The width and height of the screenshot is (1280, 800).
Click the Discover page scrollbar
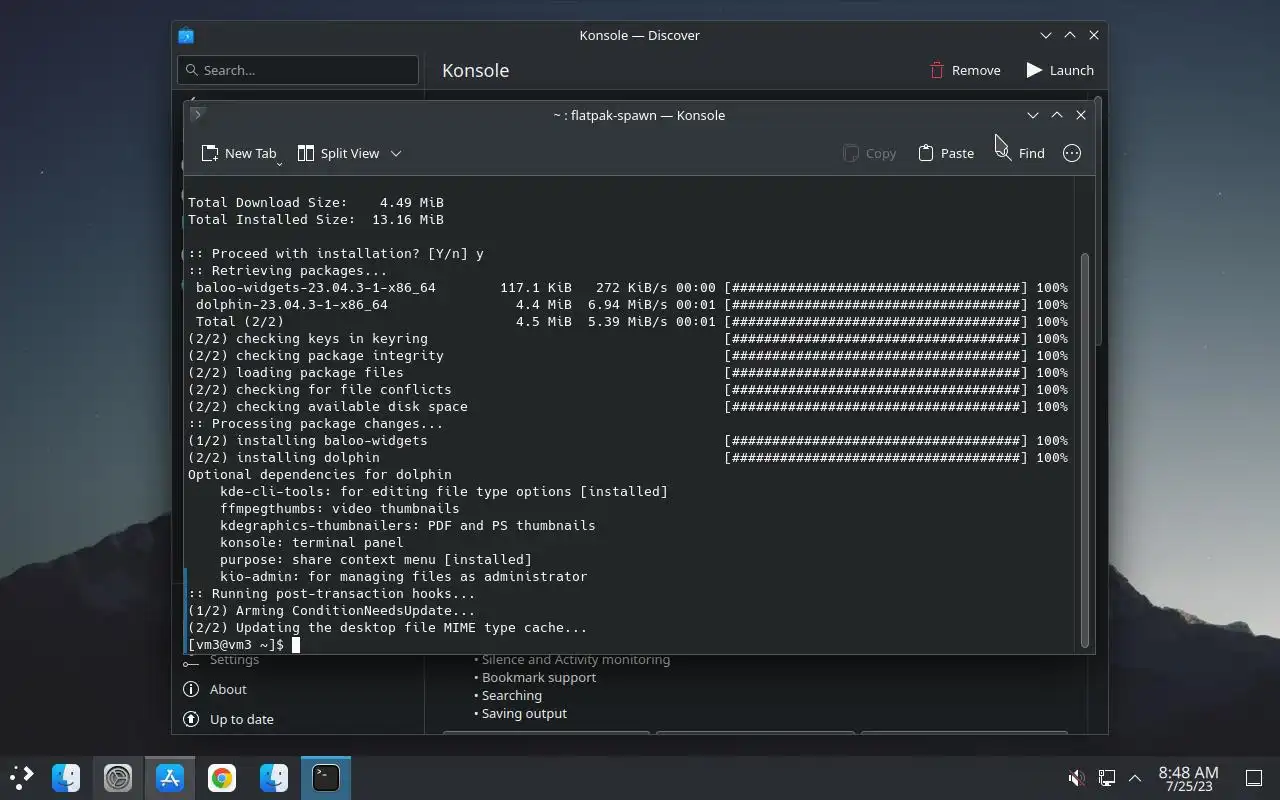[1097, 220]
